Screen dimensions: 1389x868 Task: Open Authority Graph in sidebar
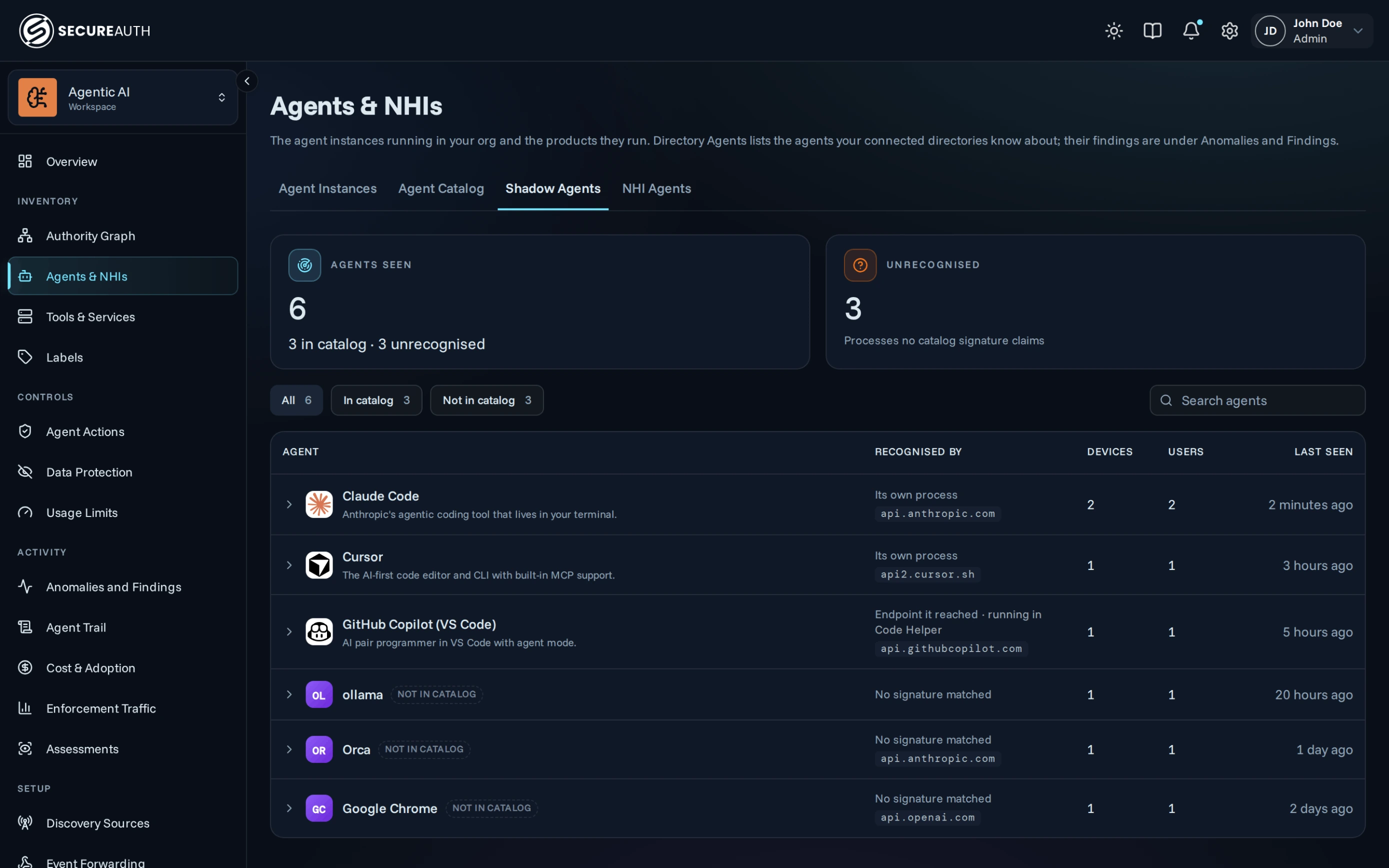pyautogui.click(x=123, y=235)
